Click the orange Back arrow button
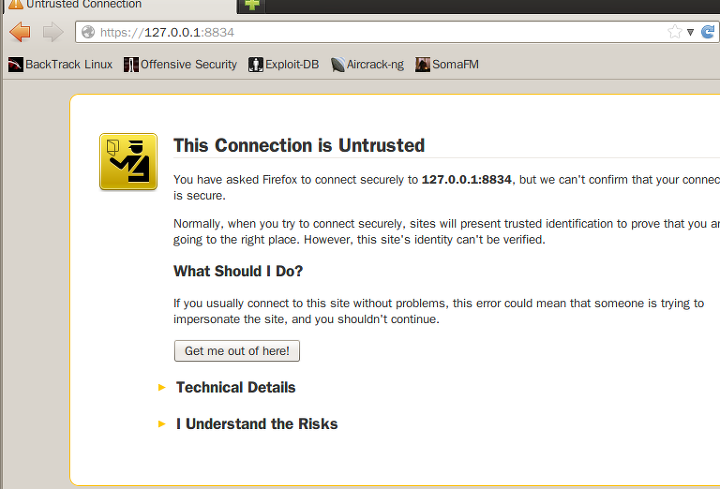Screen dimensions: 720x489 (20, 32)
